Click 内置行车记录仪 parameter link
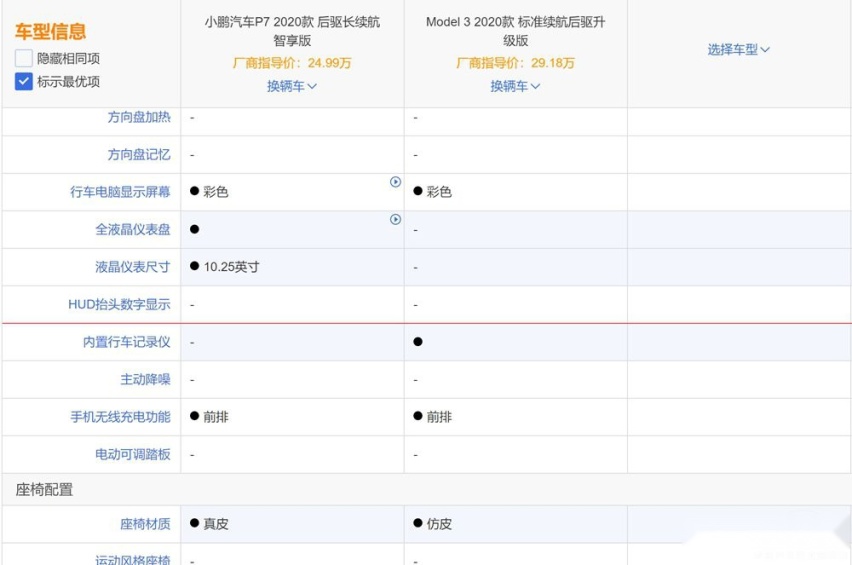Image resolution: width=852 pixels, height=565 pixels. pos(127,342)
